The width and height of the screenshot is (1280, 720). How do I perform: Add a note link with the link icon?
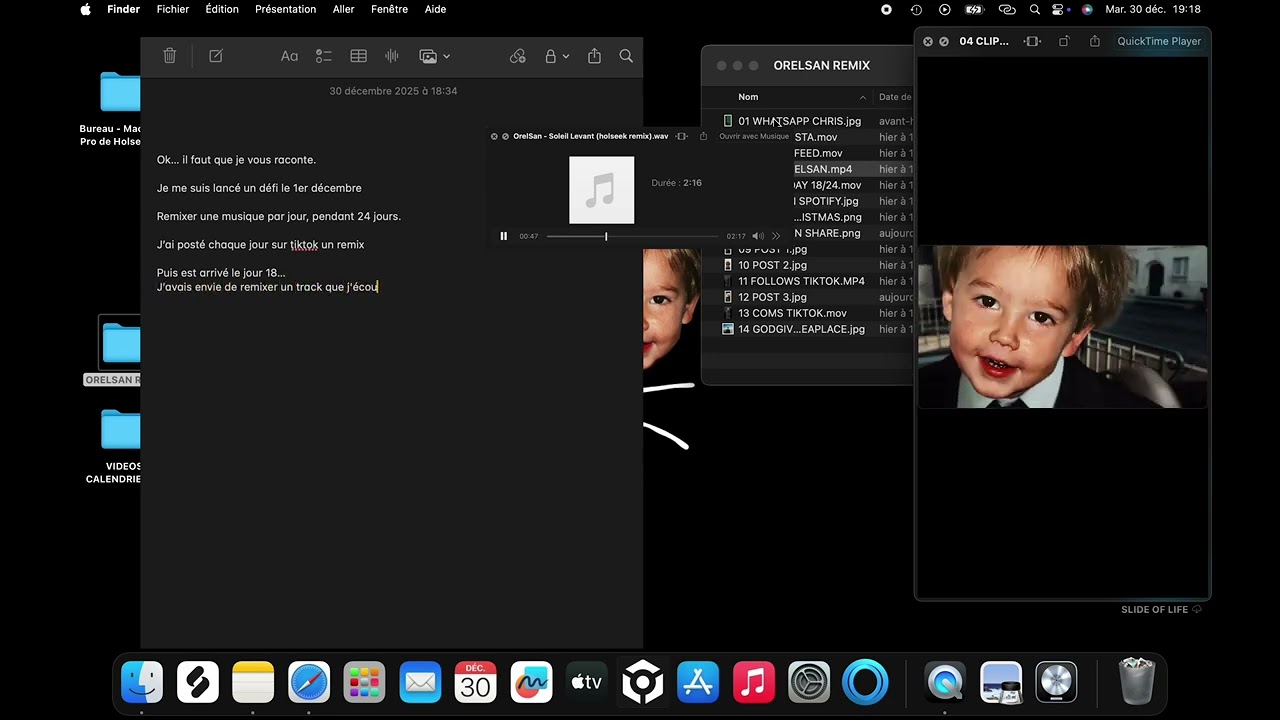(517, 56)
